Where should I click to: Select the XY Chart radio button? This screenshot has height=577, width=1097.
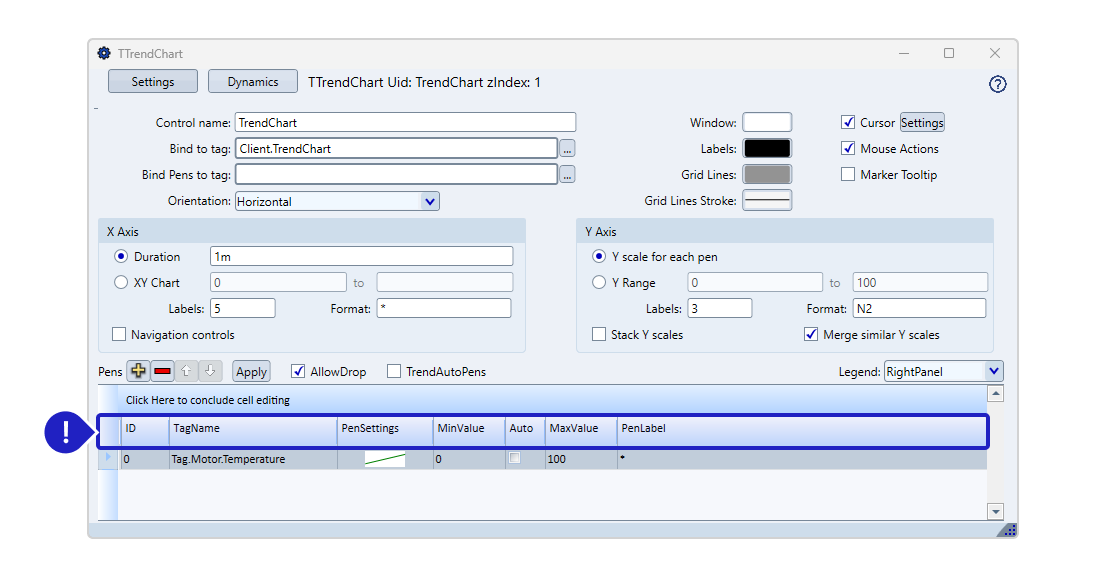click(122, 283)
